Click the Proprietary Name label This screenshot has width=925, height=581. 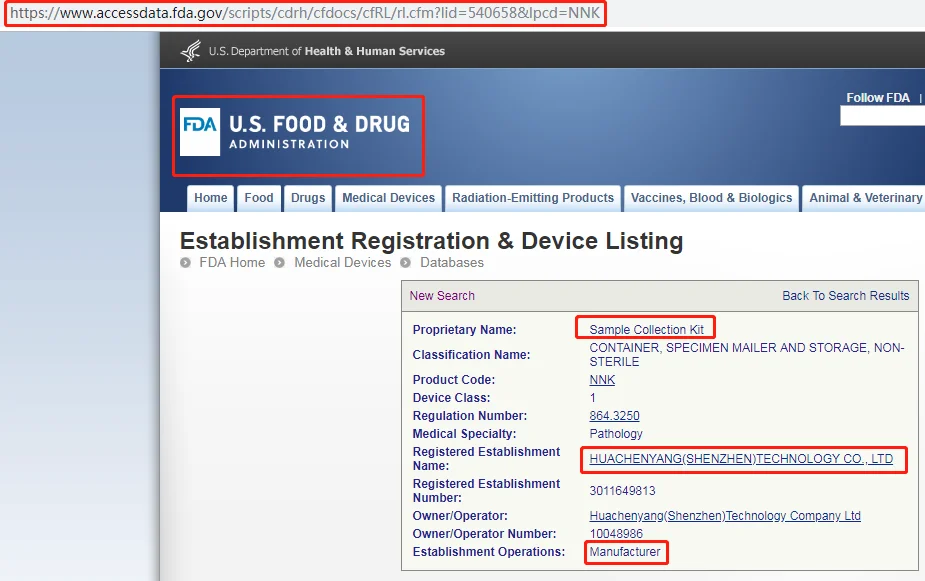[x=464, y=330]
